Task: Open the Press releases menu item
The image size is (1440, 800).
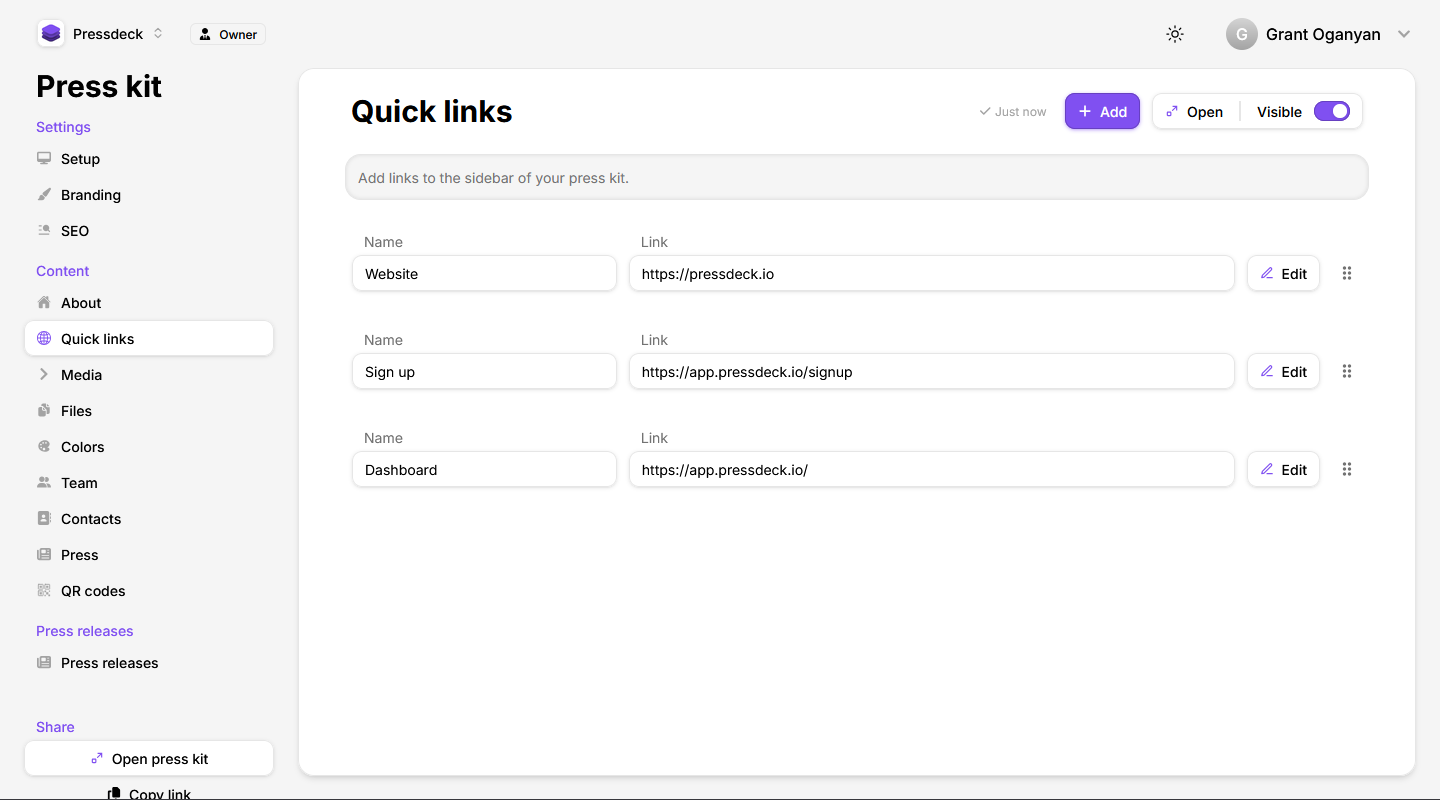Action: click(109, 663)
